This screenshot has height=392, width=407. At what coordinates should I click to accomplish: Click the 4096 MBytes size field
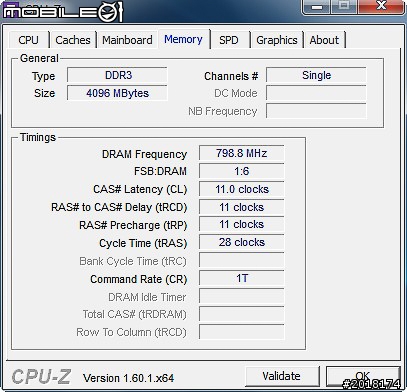(x=117, y=93)
